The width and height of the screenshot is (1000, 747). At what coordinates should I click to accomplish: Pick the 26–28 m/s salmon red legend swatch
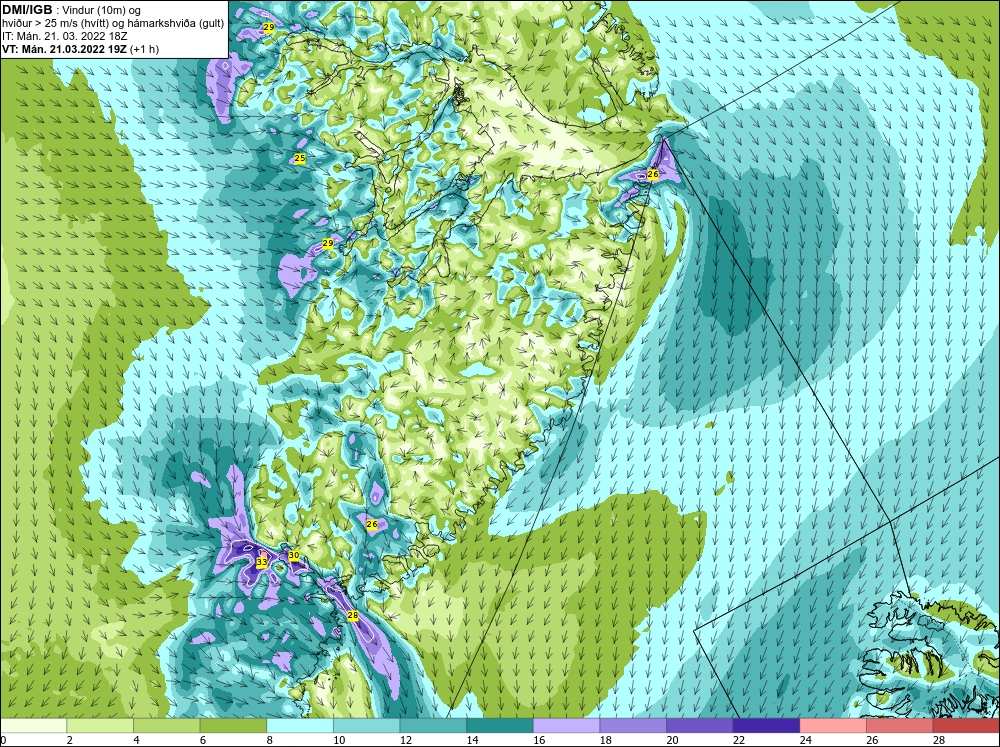(899, 725)
